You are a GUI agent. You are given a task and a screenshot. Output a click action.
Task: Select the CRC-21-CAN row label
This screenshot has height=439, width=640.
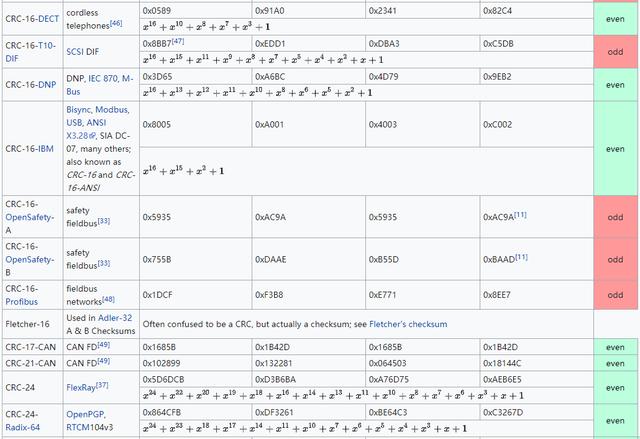[31, 363]
